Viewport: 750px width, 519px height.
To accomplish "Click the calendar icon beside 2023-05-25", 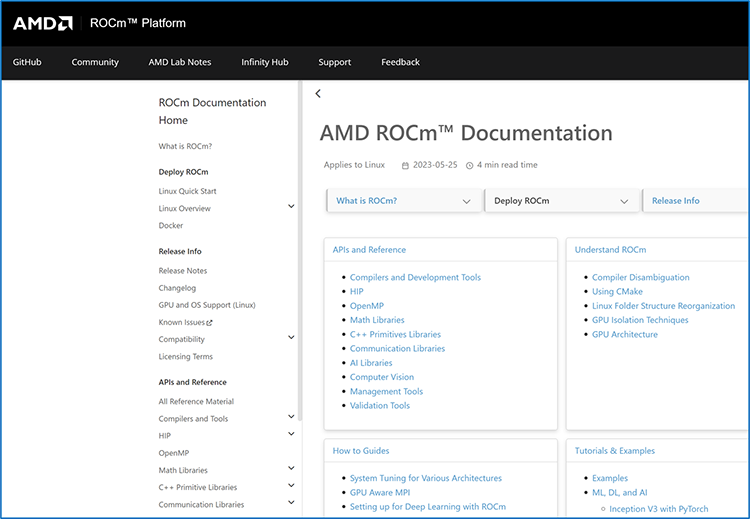I will pyautogui.click(x=405, y=166).
